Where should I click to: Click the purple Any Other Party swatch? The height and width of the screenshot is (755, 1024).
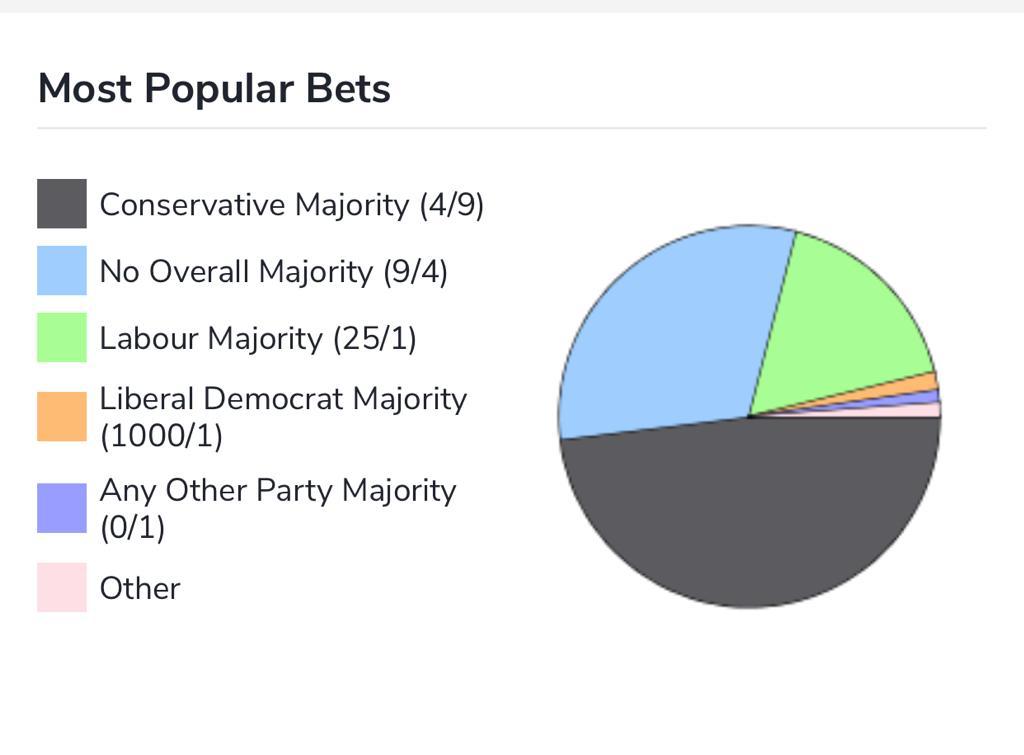tap(62, 508)
